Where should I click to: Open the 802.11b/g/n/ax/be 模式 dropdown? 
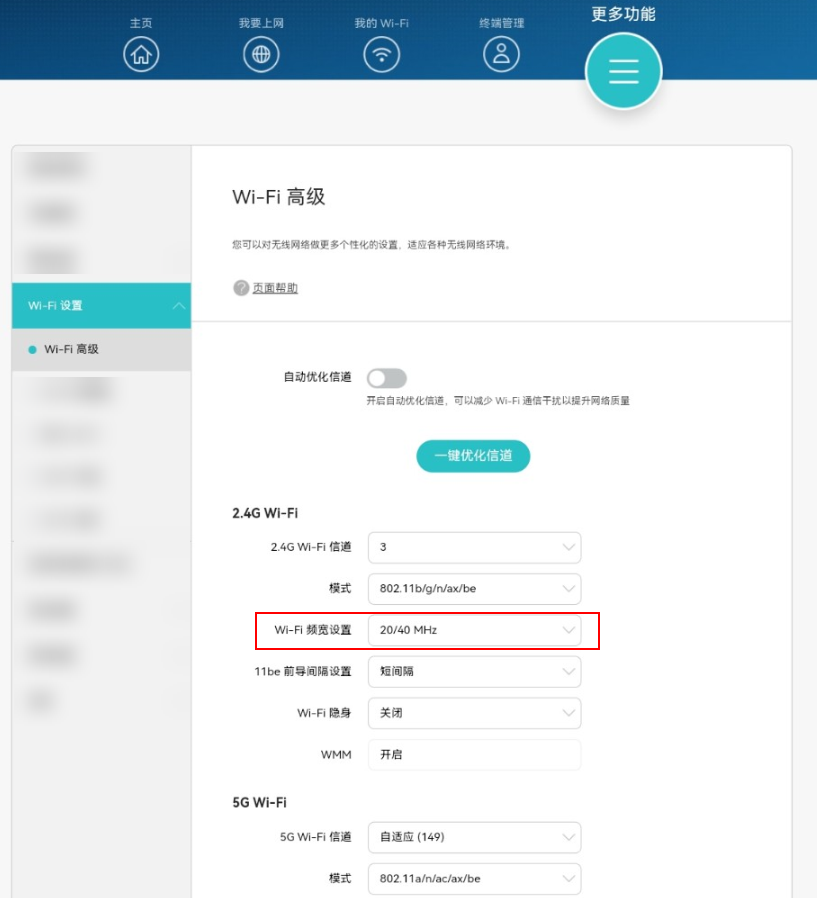474,589
